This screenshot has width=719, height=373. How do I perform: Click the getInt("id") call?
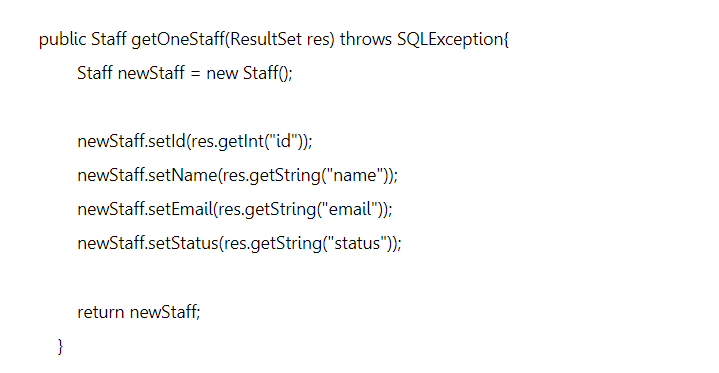point(248,141)
